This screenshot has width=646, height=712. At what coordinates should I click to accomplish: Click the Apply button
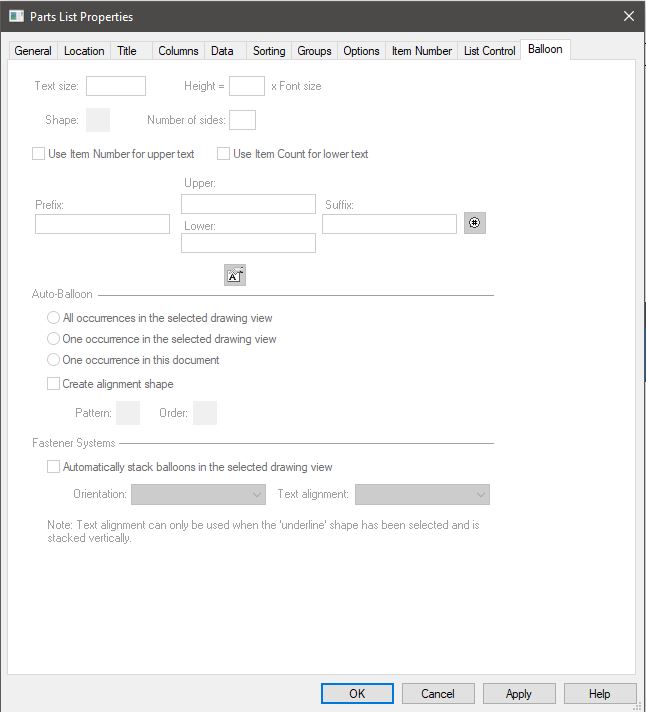point(519,693)
